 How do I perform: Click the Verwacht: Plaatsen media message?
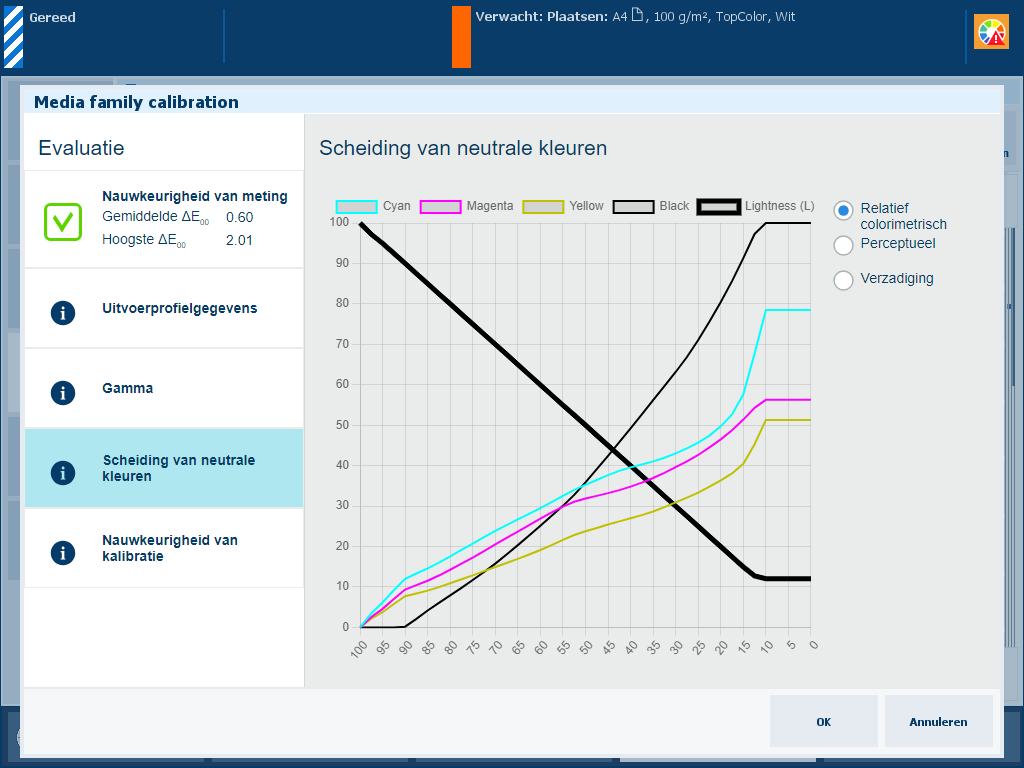(x=635, y=16)
